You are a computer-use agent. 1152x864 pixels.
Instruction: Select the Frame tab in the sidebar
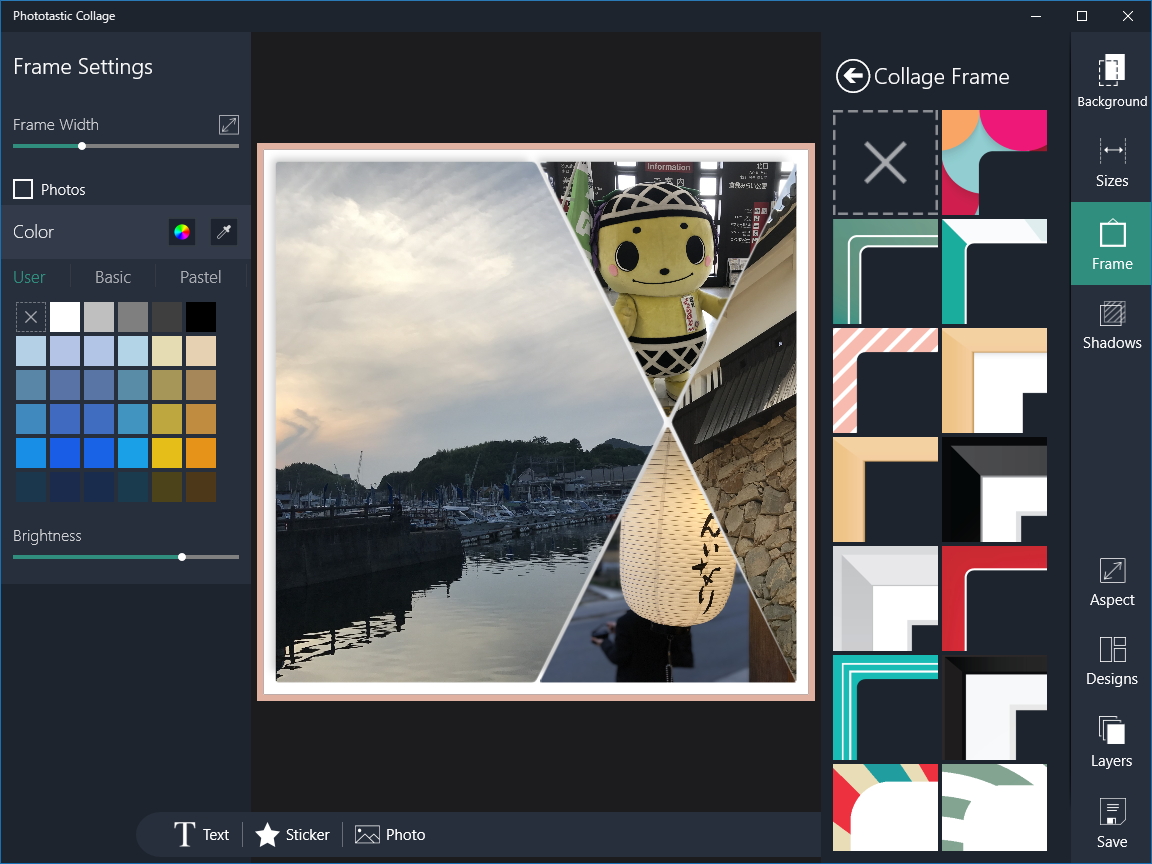click(1111, 244)
